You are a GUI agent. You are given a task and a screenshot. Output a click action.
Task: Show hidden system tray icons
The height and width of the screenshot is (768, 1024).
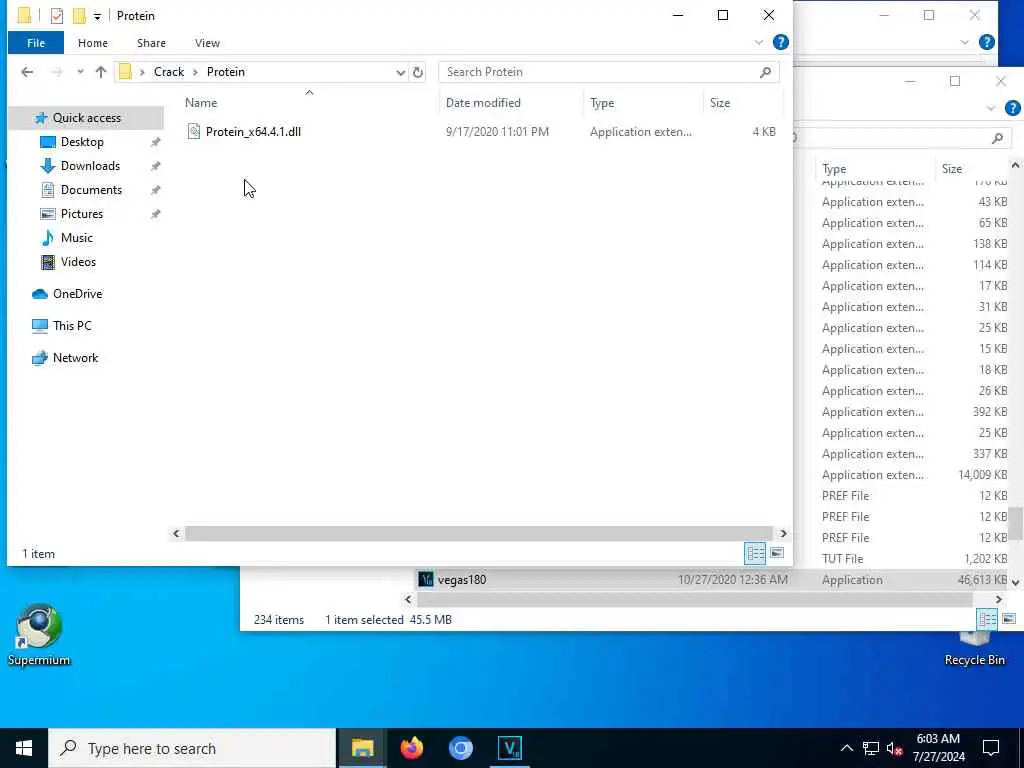(846, 748)
